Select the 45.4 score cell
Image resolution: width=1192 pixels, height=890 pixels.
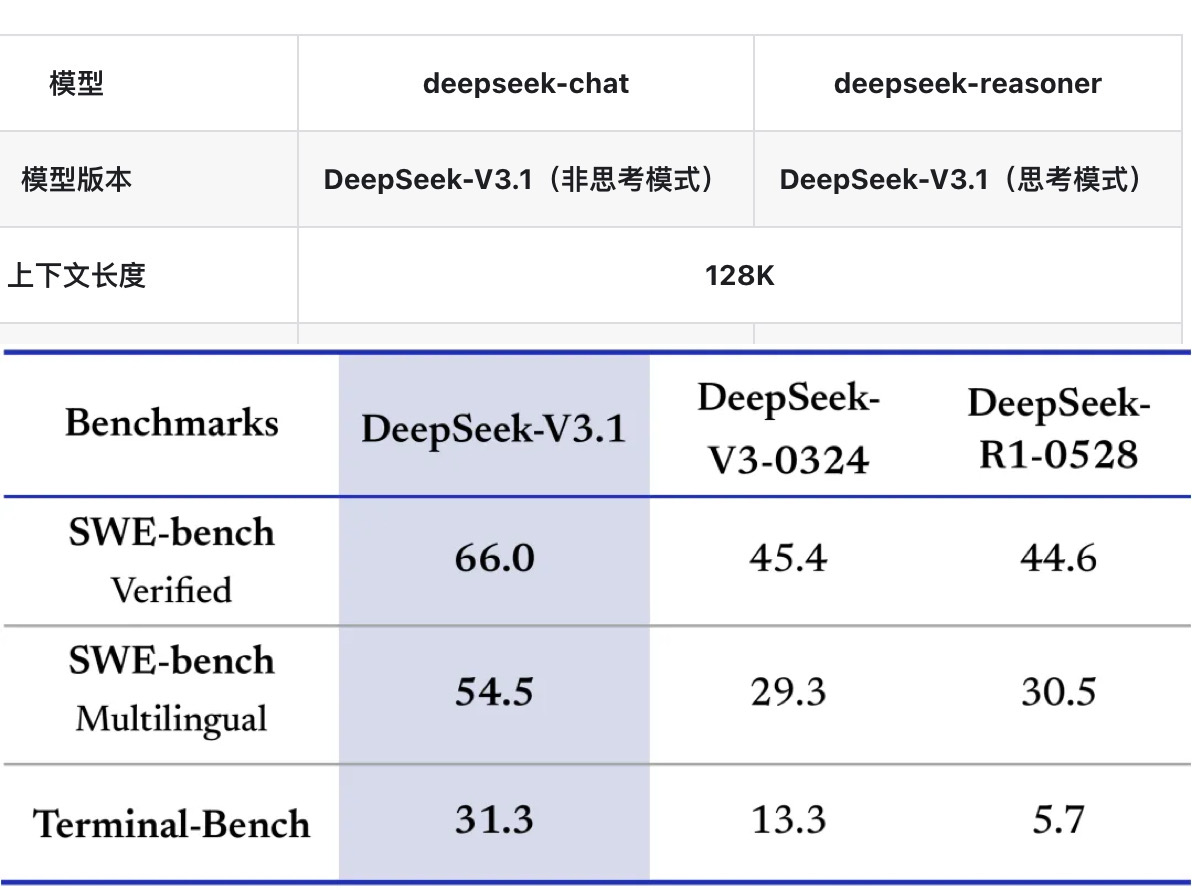pos(788,558)
